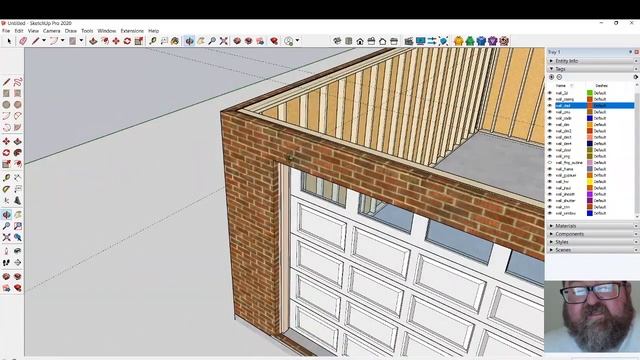Open the Line tool dropdown arrow
640x360 pixels.
point(44,41)
